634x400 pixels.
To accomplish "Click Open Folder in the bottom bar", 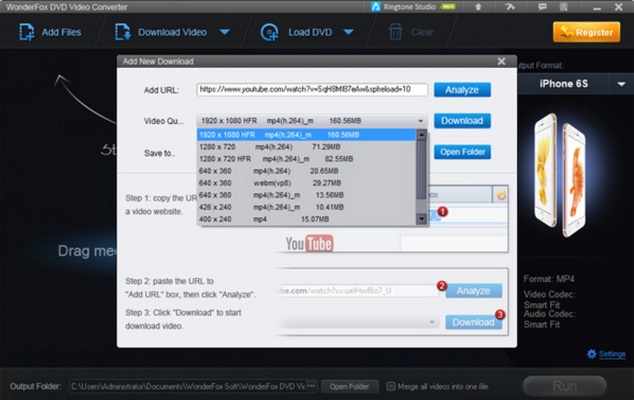I will point(349,387).
